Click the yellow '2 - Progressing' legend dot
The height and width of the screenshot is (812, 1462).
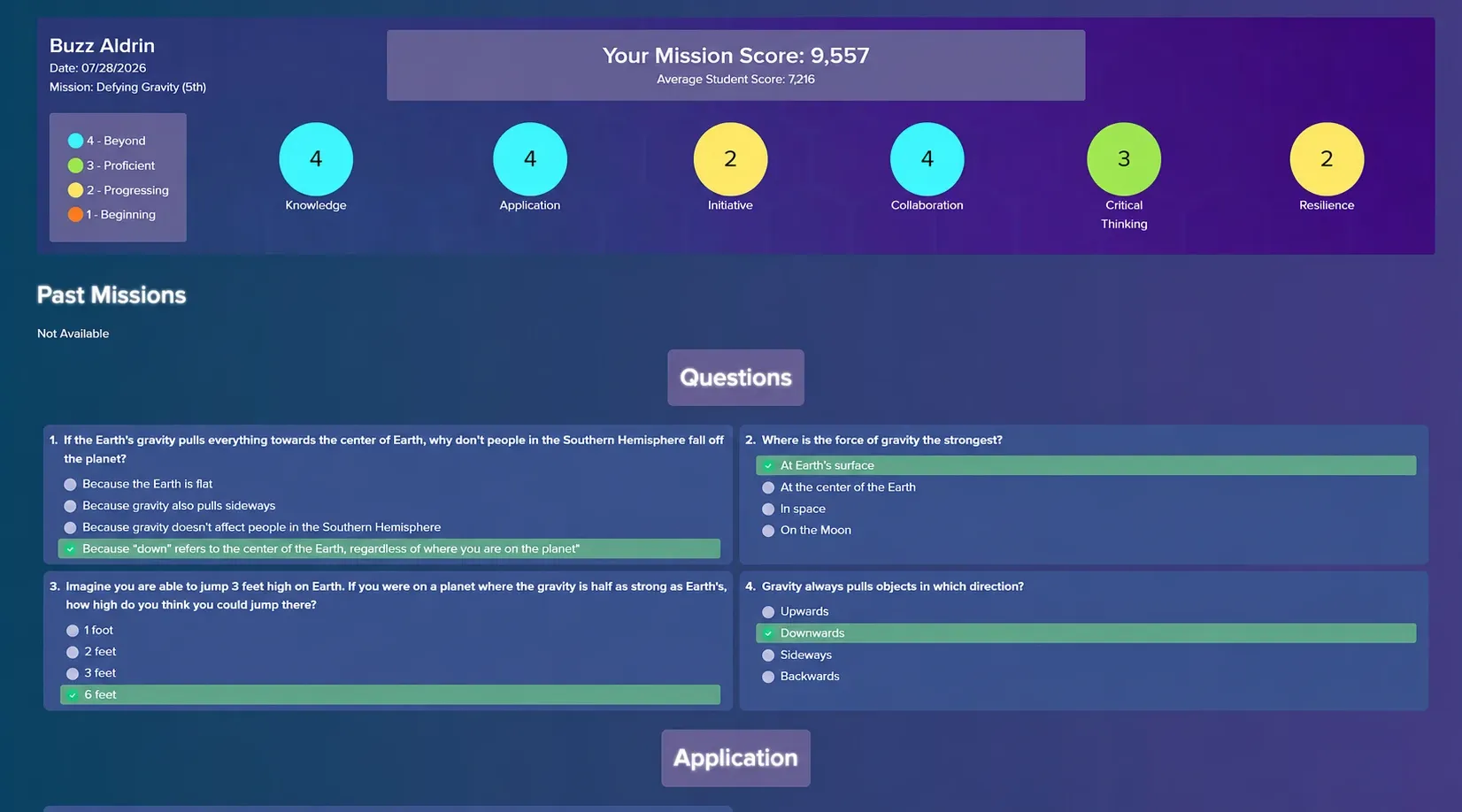click(x=75, y=190)
